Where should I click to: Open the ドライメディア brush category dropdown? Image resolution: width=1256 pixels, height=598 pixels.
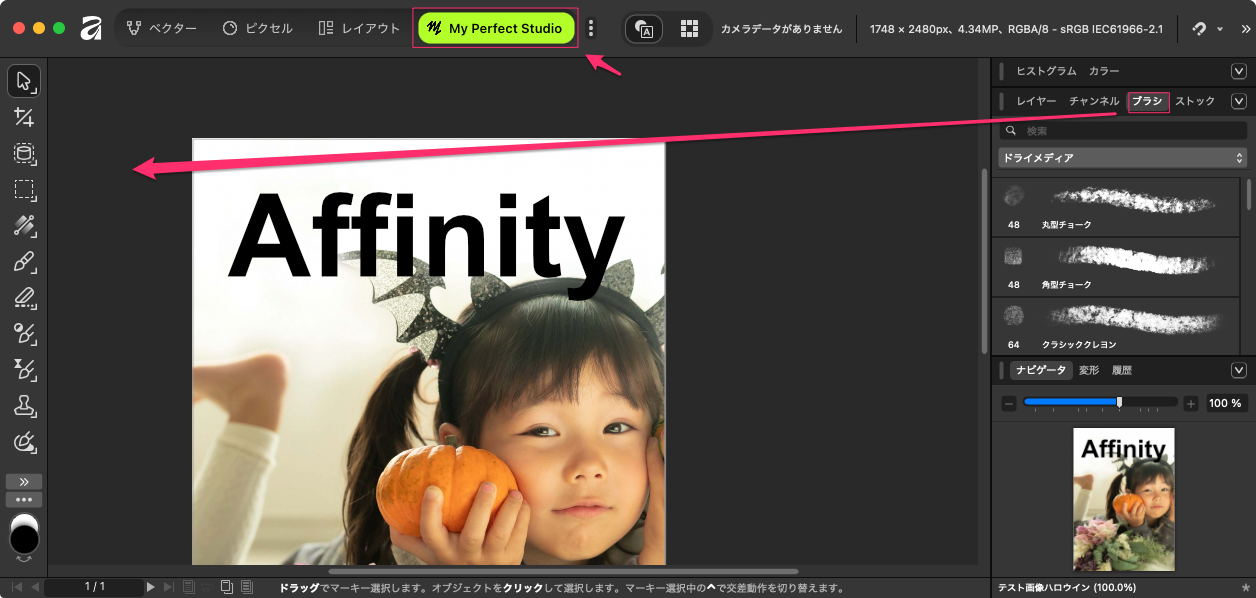1122,158
